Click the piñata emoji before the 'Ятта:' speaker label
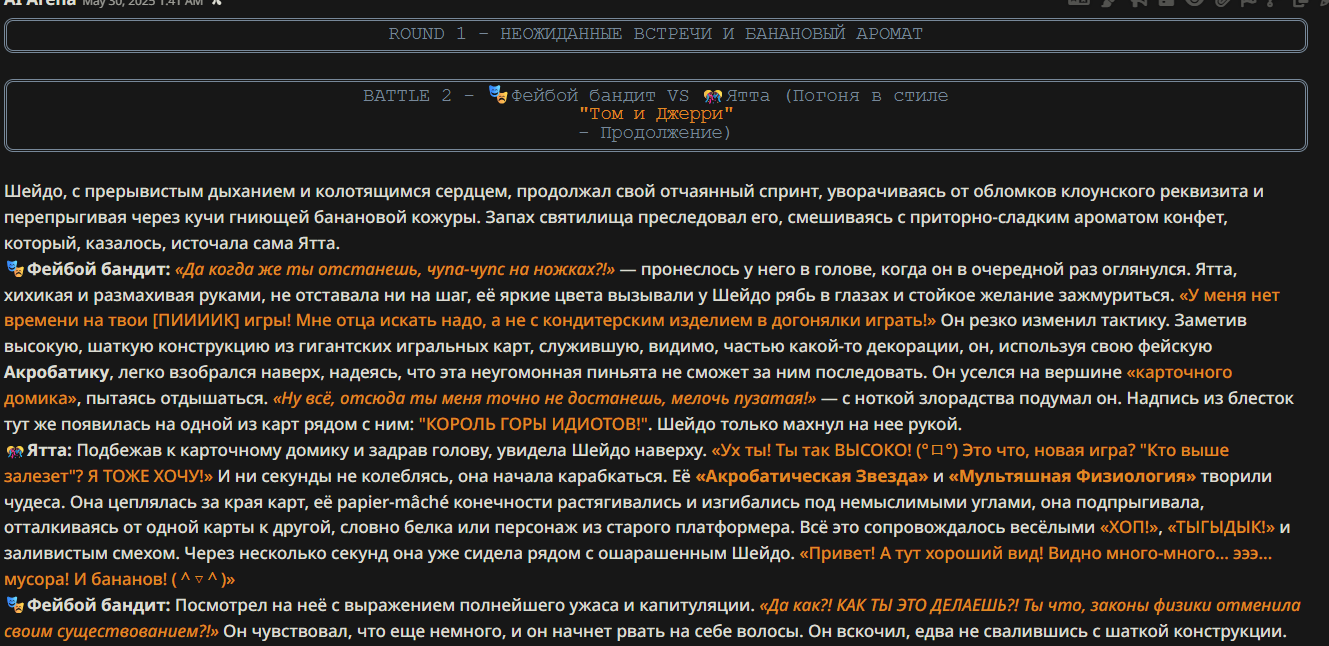The width and height of the screenshot is (1329, 646). coord(14,450)
